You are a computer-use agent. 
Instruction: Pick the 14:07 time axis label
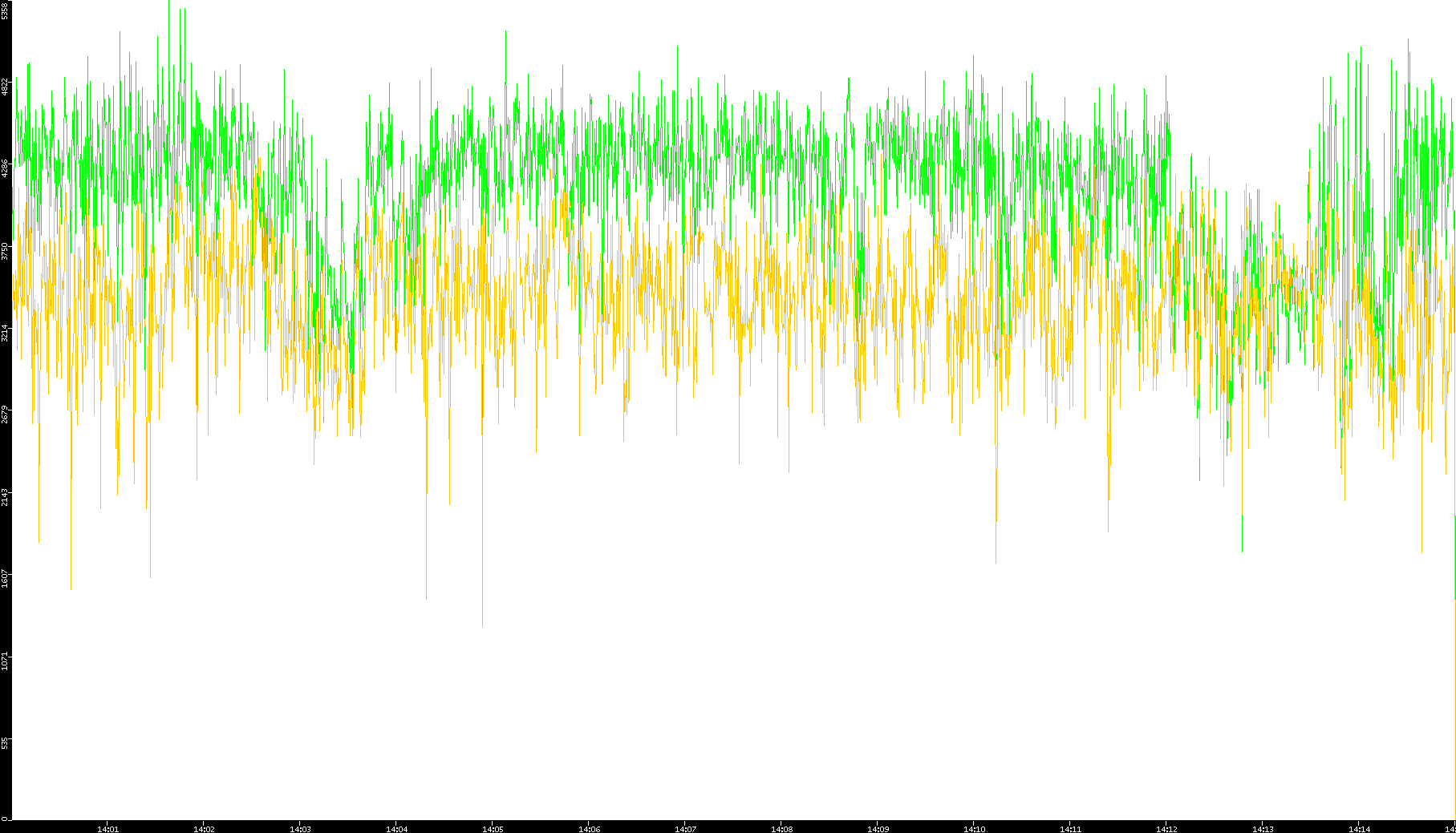(685, 828)
